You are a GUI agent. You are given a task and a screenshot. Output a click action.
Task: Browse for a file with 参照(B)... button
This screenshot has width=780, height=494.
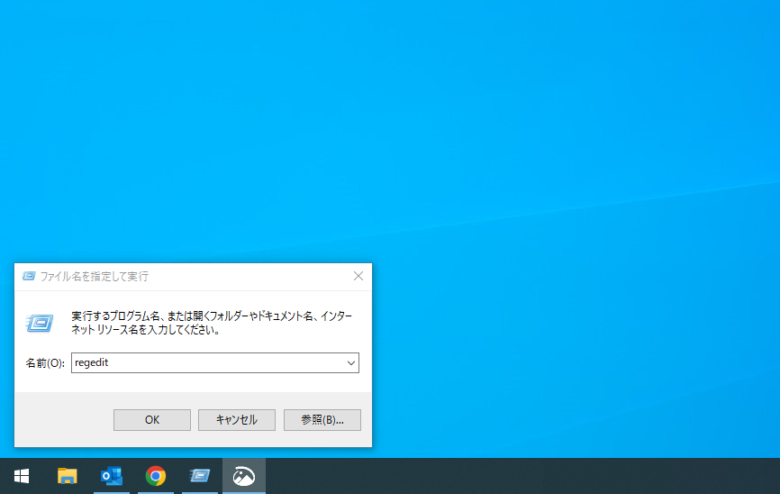322,420
